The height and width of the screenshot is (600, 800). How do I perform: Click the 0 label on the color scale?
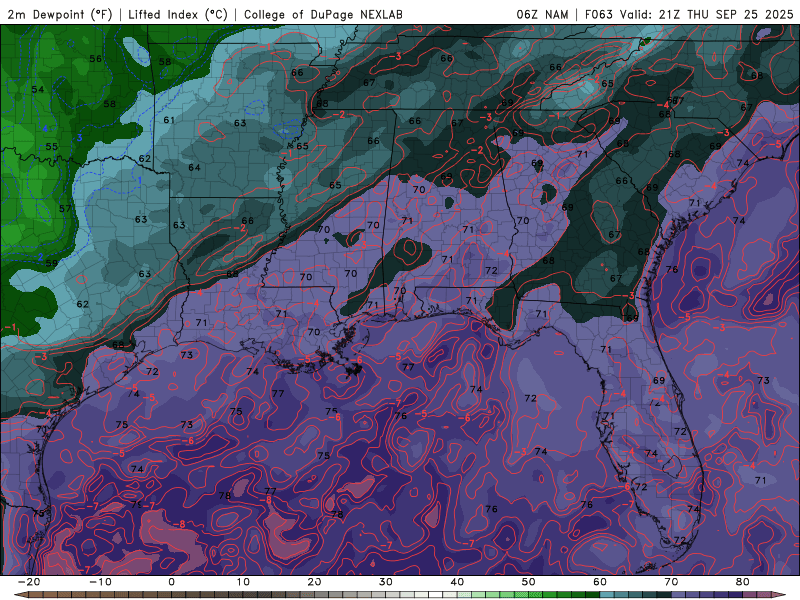click(x=171, y=582)
